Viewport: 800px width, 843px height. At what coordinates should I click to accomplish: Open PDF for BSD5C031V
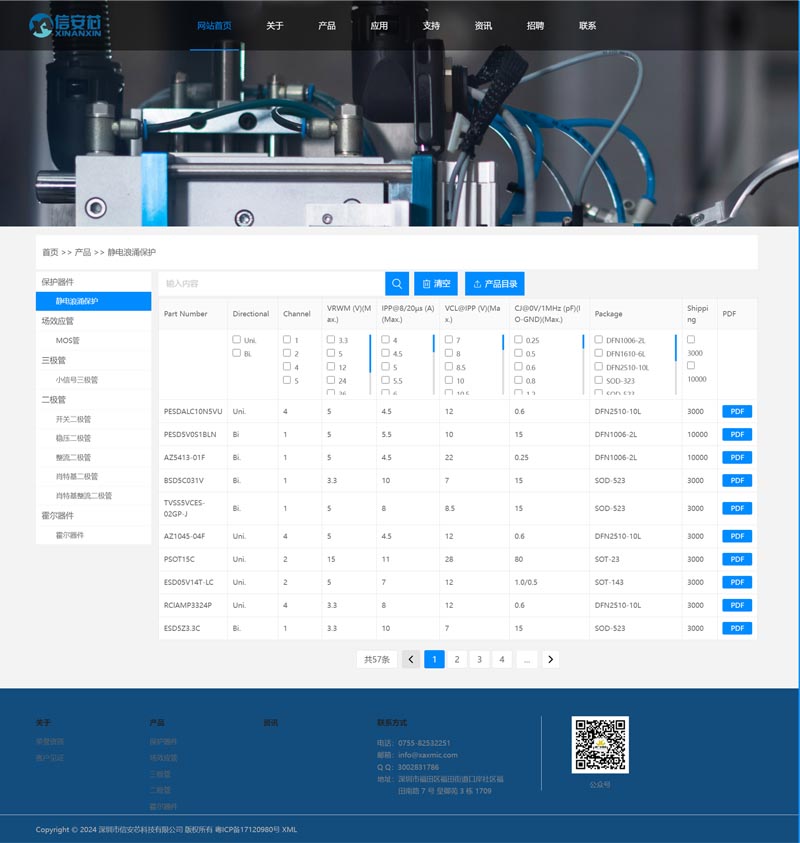coord(737,481)
